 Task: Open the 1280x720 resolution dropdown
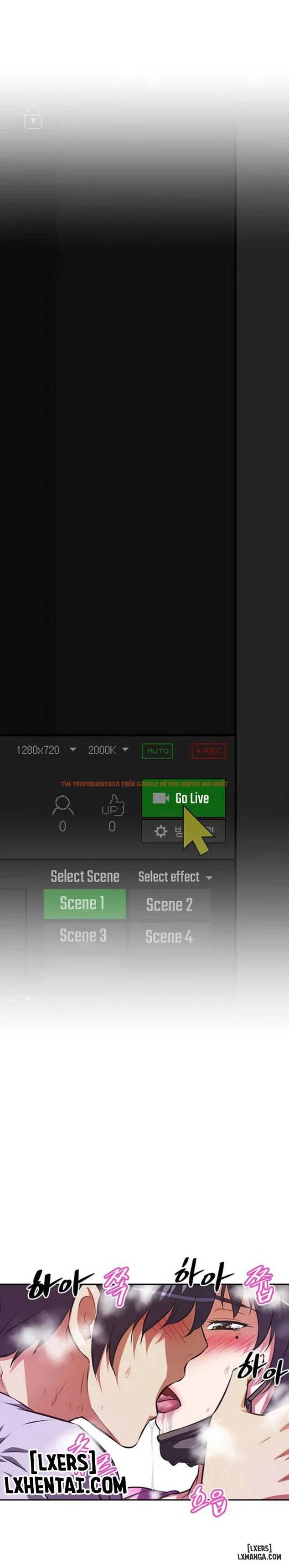tap(46, 750)
